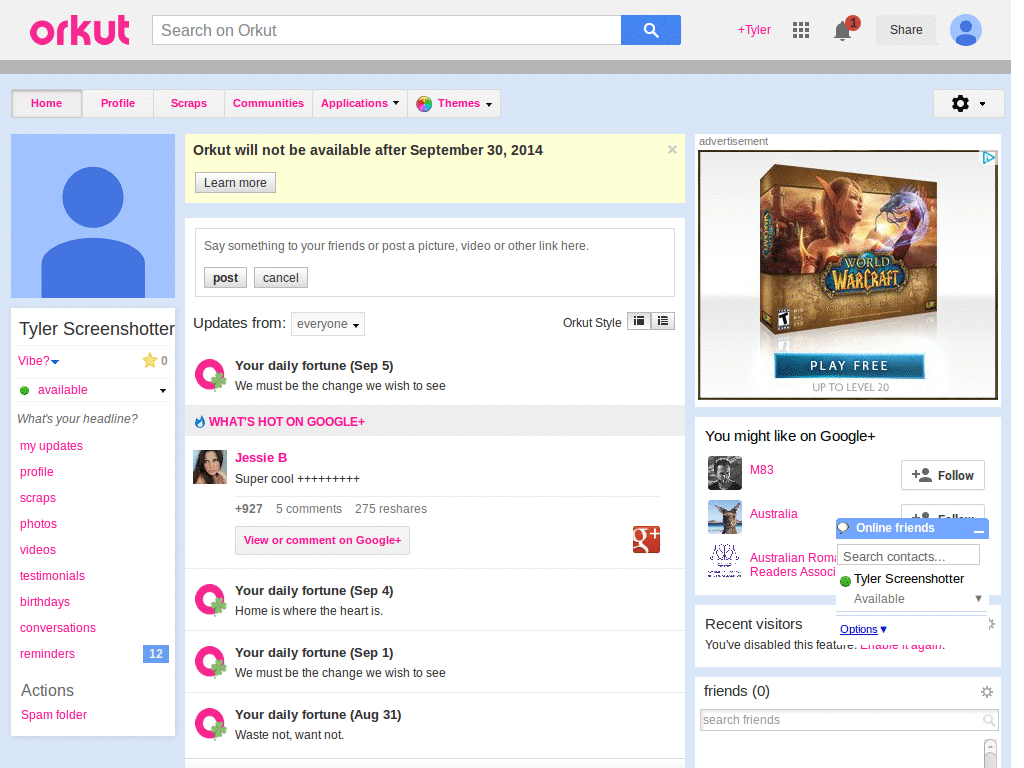Follow M83 on Google+
Viewport: 1024px width, 768px height.
(942, 475)
